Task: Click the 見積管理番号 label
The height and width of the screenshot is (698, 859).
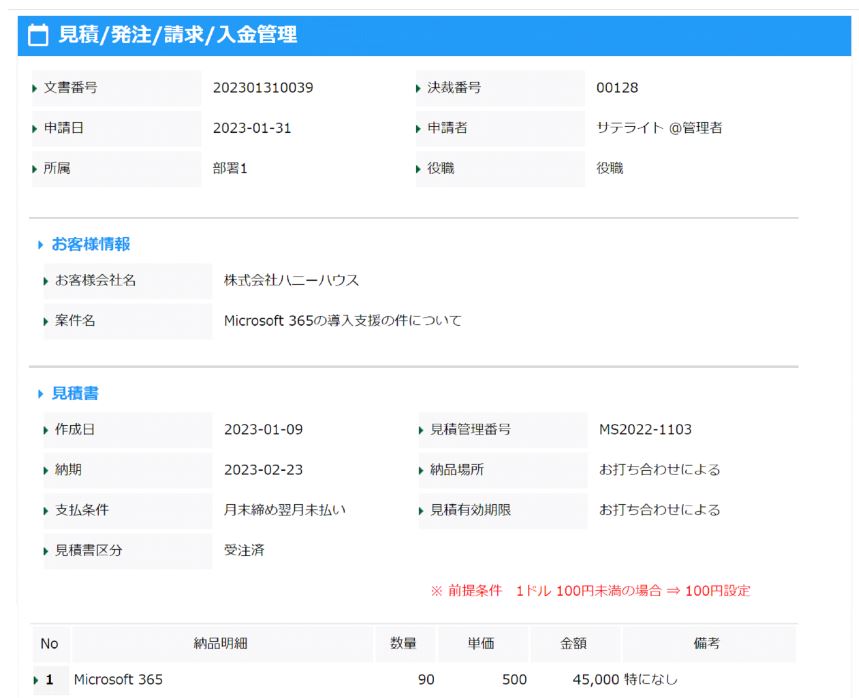Action: click(x=470, y=430)
